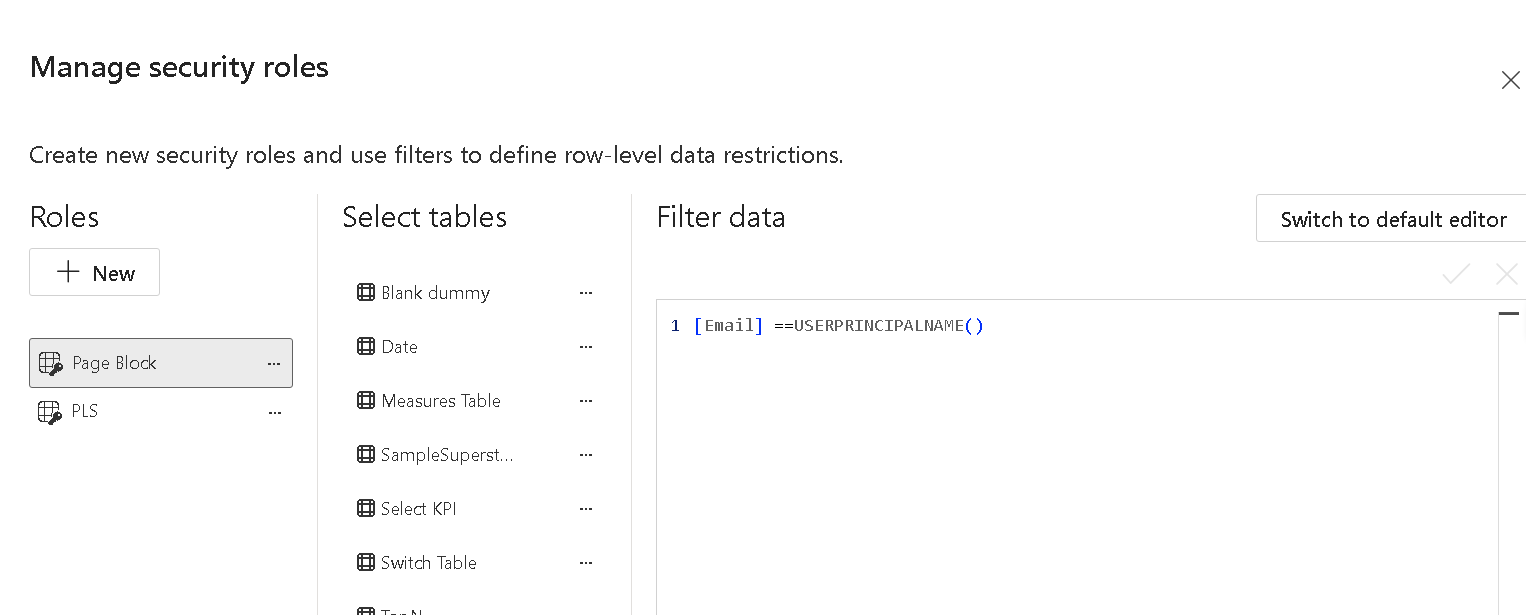
Task: Click the Page Block role icon
Action: tap(50, 363)
